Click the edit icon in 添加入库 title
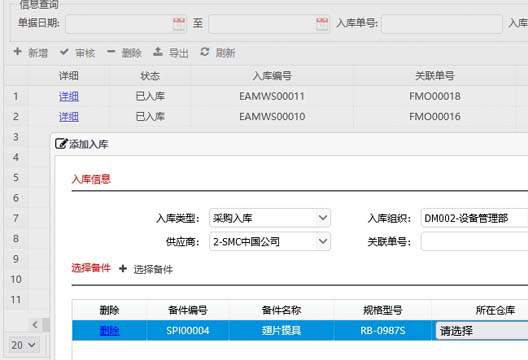 [61, 144]
